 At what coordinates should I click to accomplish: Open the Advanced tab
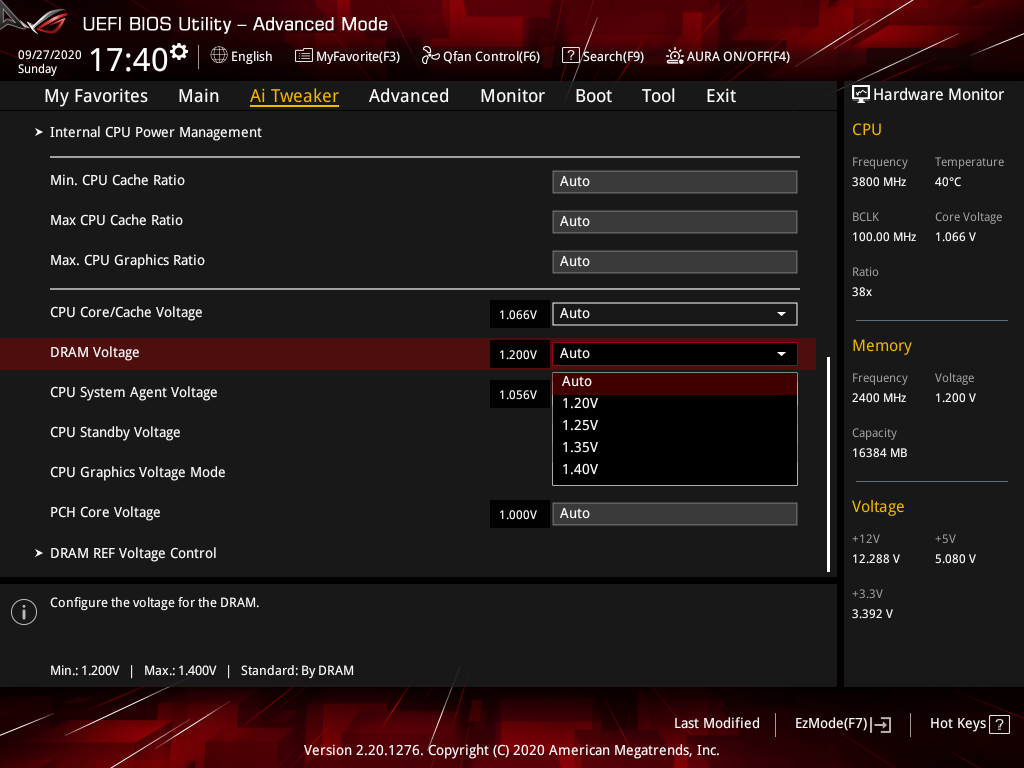[x=409, y=96]
